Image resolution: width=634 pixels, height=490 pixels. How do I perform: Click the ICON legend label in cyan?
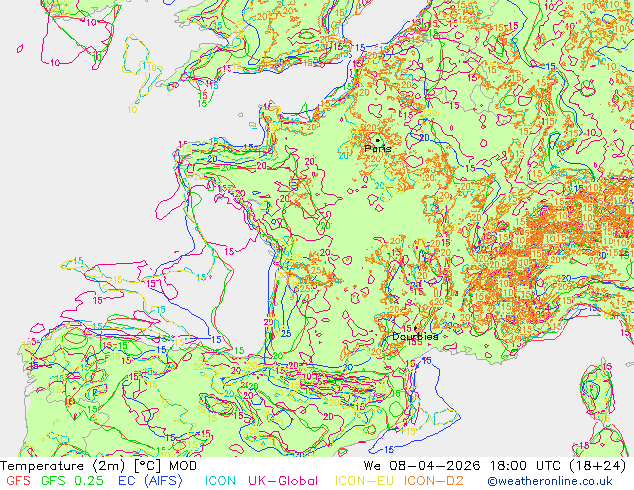point(220,481)
